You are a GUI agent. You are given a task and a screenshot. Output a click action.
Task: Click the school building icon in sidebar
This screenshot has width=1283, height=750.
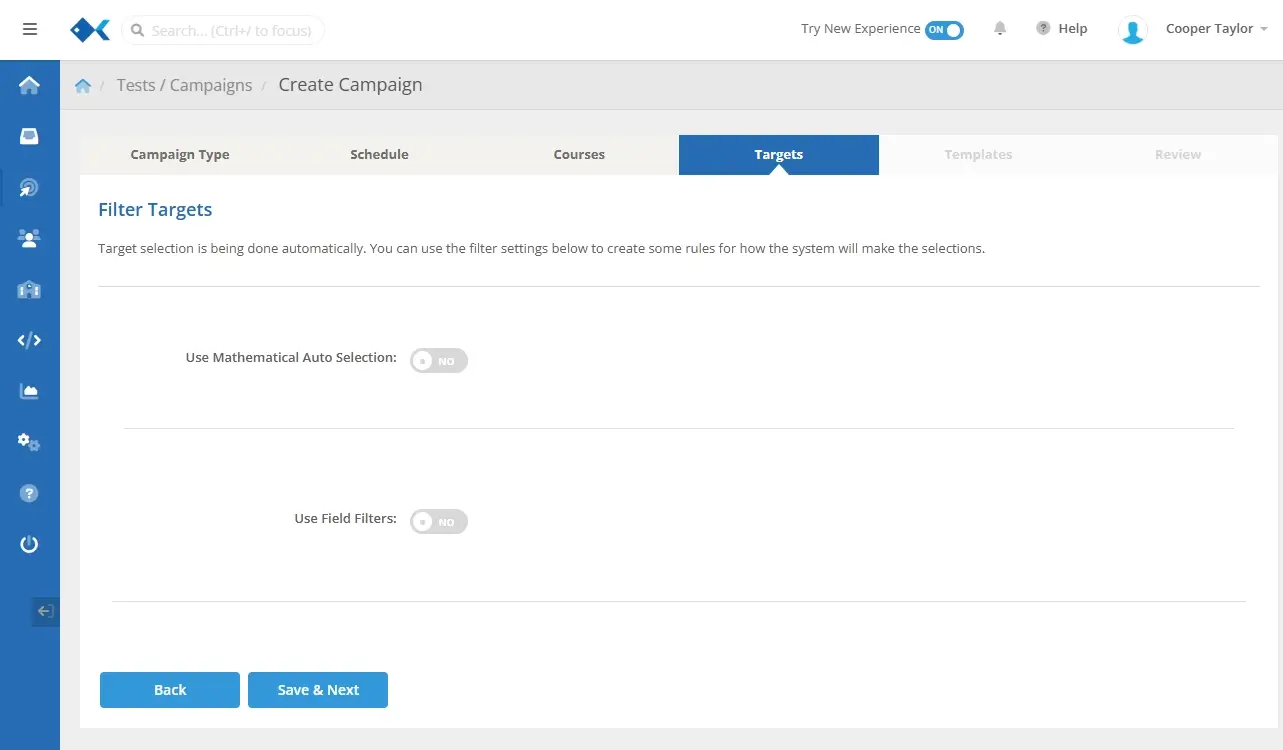coord(29,289)
